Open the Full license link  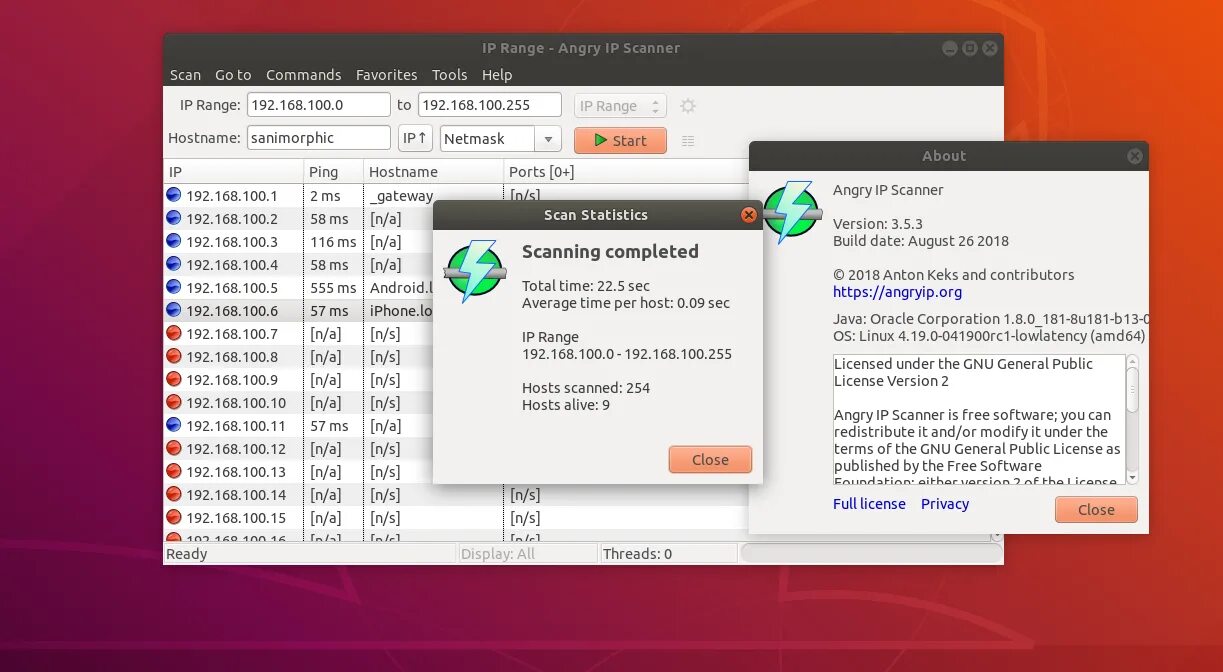click(x=869, y=504)
